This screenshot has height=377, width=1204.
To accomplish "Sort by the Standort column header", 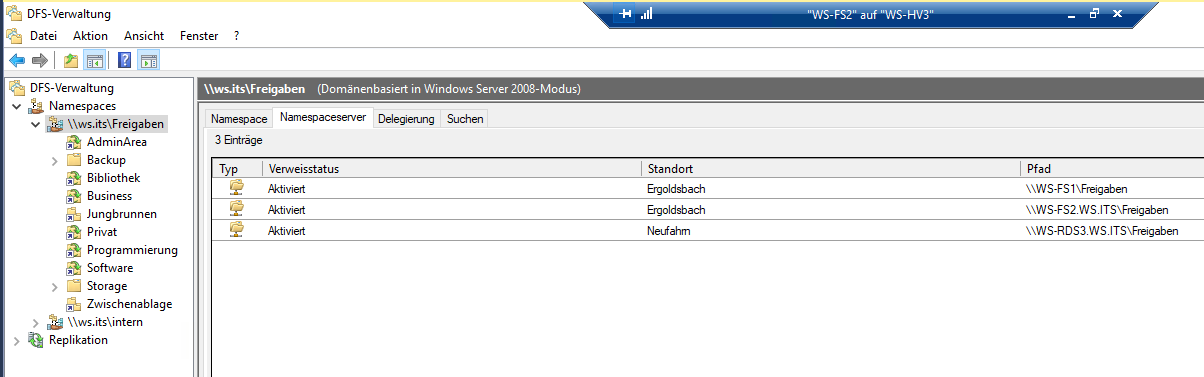I will (x=831, y=169).
